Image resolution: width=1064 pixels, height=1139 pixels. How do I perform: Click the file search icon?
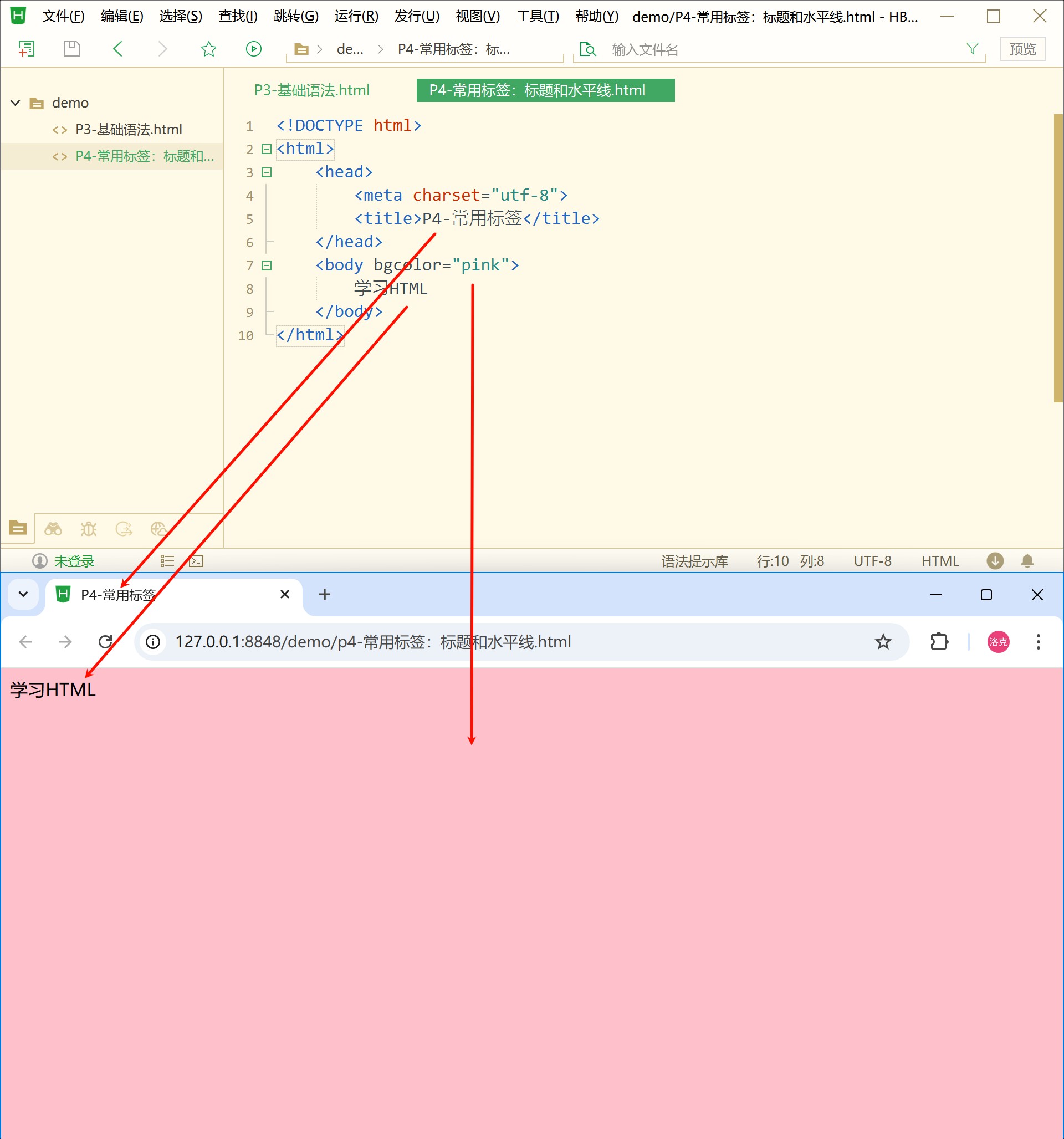[588, 49]
